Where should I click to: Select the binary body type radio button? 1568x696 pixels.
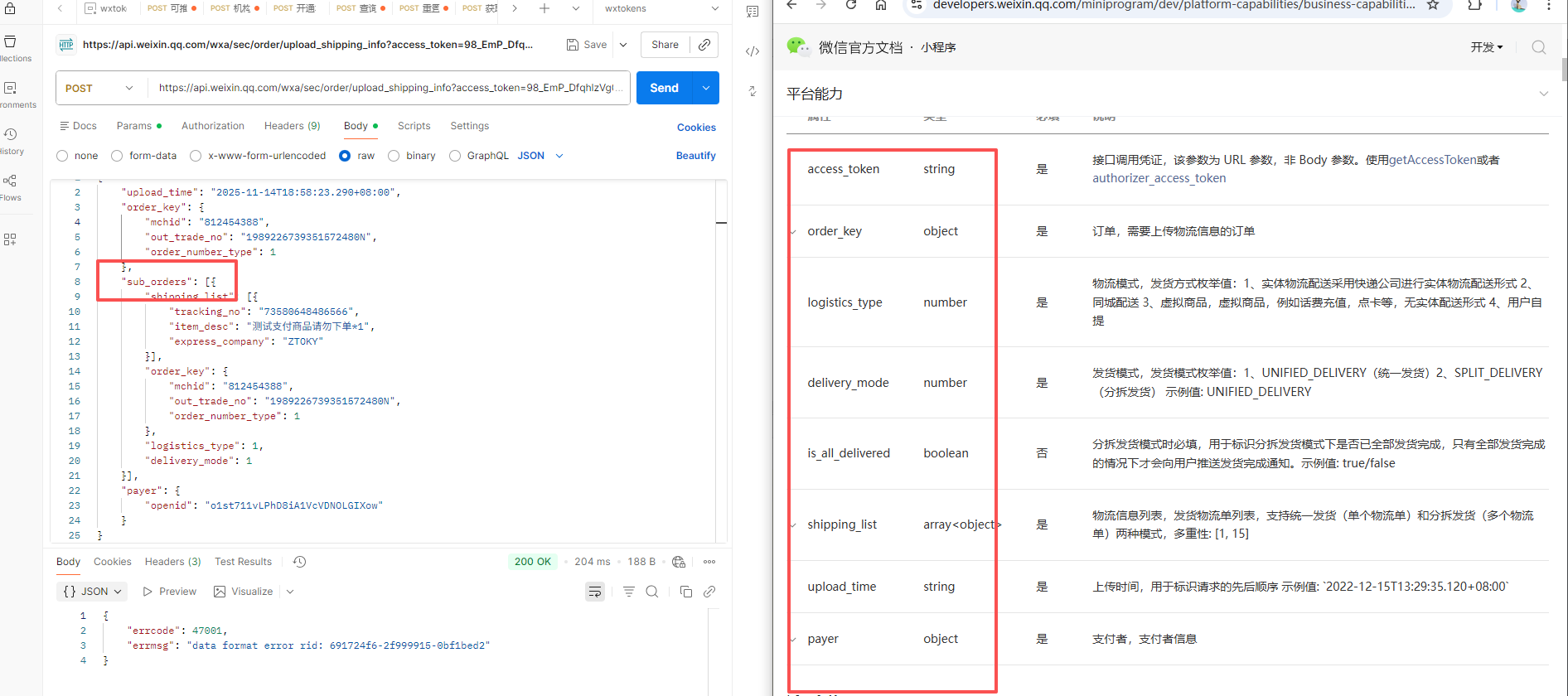point(394,156)
